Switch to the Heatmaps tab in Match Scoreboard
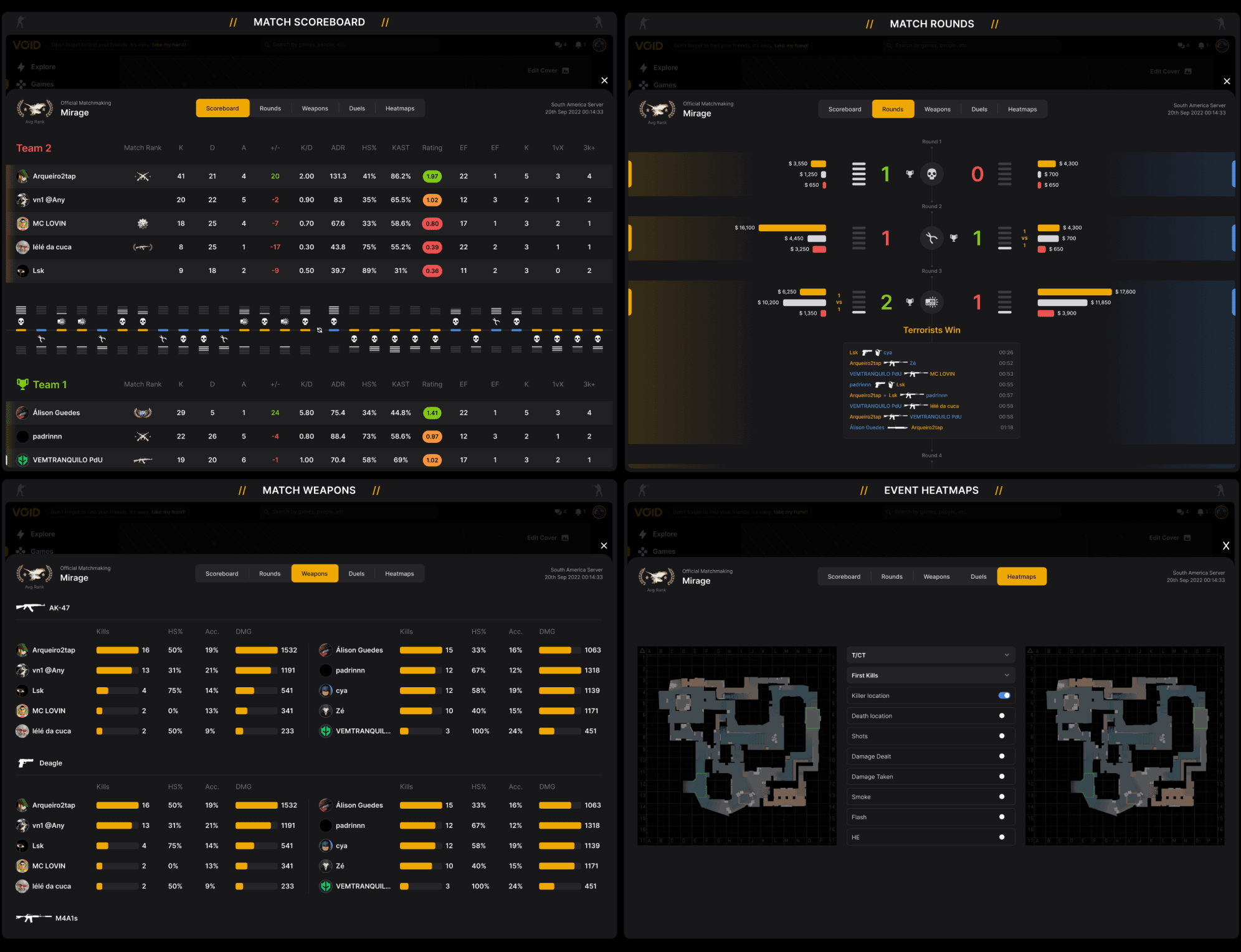 (400, 108)
